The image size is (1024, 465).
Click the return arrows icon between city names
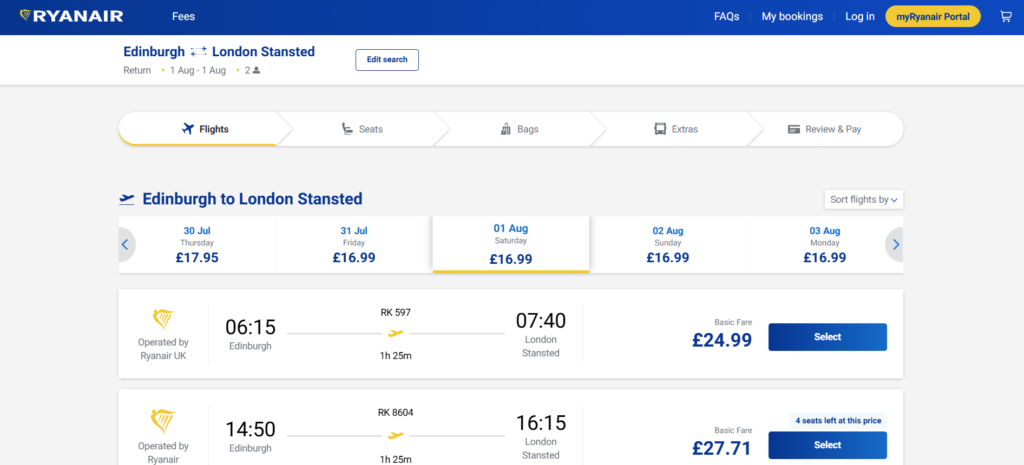click(199, 52)
